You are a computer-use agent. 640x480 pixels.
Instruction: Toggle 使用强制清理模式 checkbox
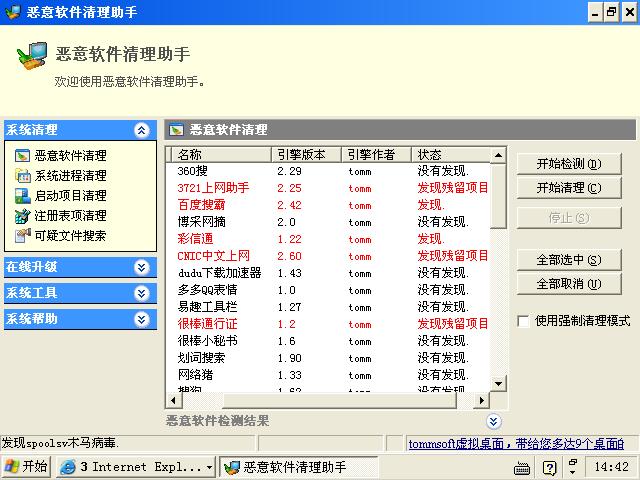523,321
